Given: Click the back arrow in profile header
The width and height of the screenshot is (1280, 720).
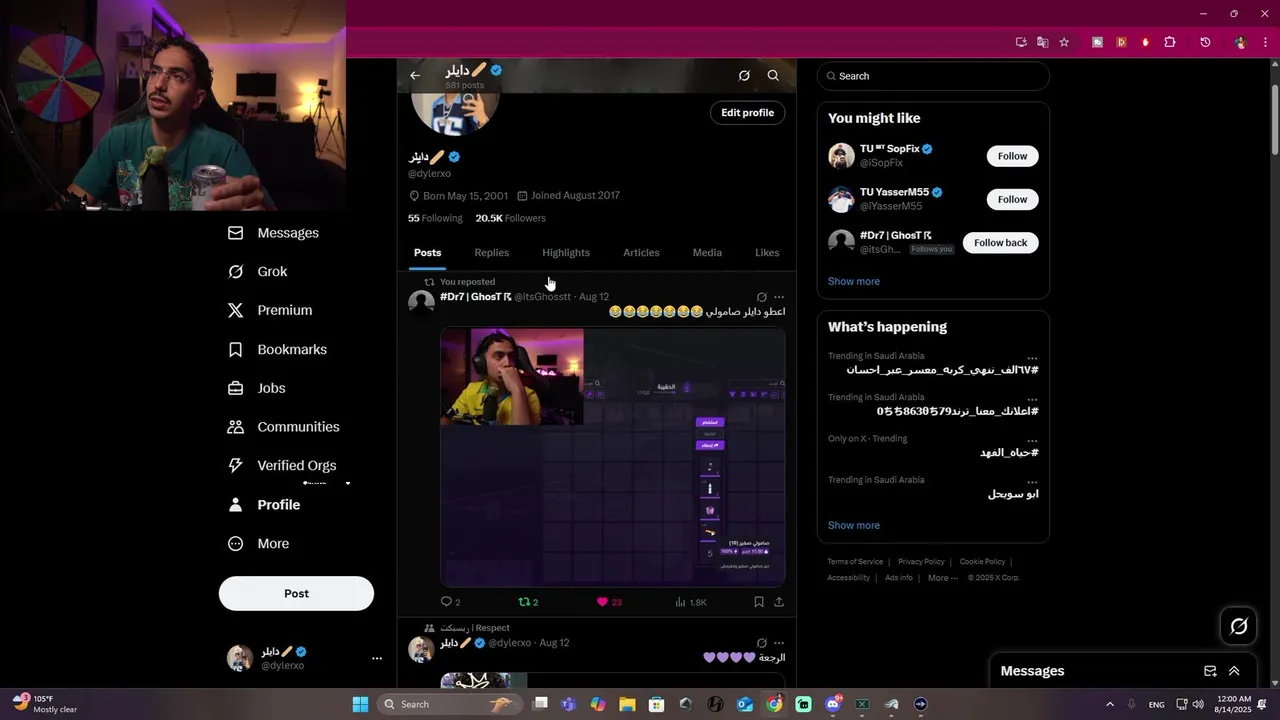Looking at the screenshot, I should pos(415,75).
